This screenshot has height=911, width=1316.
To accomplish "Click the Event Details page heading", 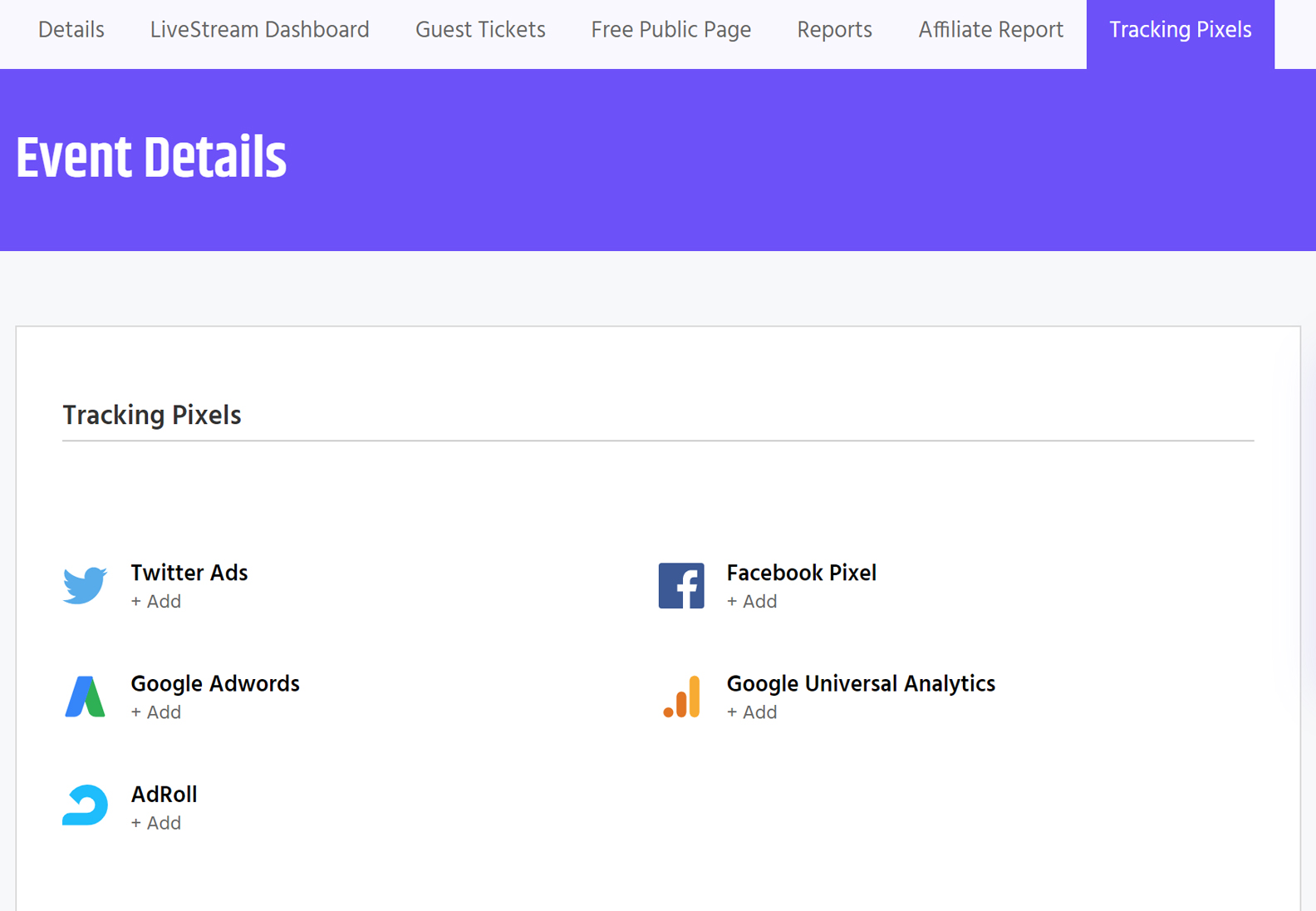I will [151, 158].
